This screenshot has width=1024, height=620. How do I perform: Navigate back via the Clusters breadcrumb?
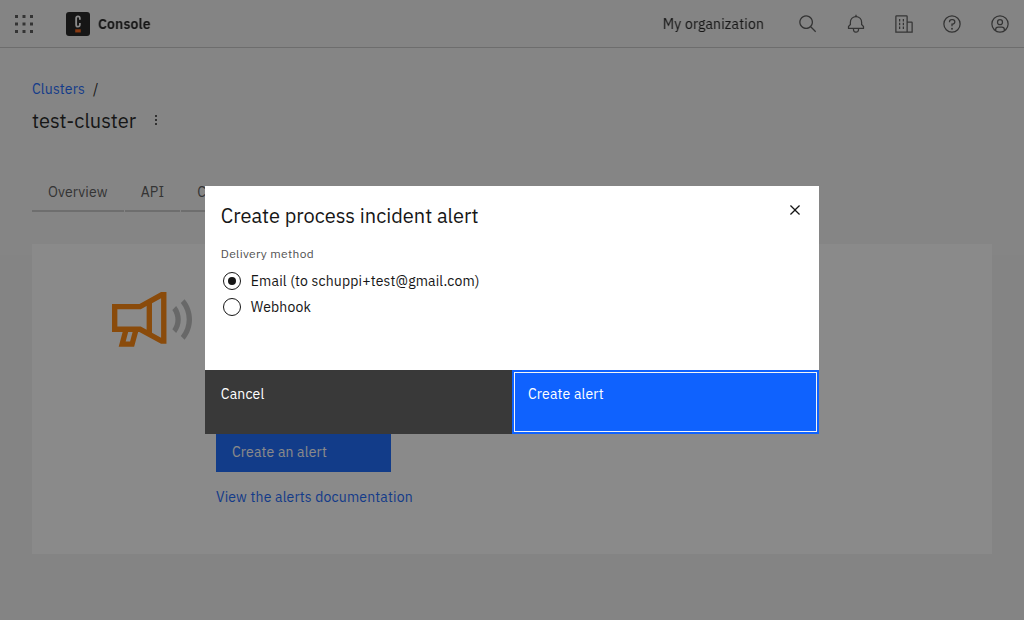(58, 88)
